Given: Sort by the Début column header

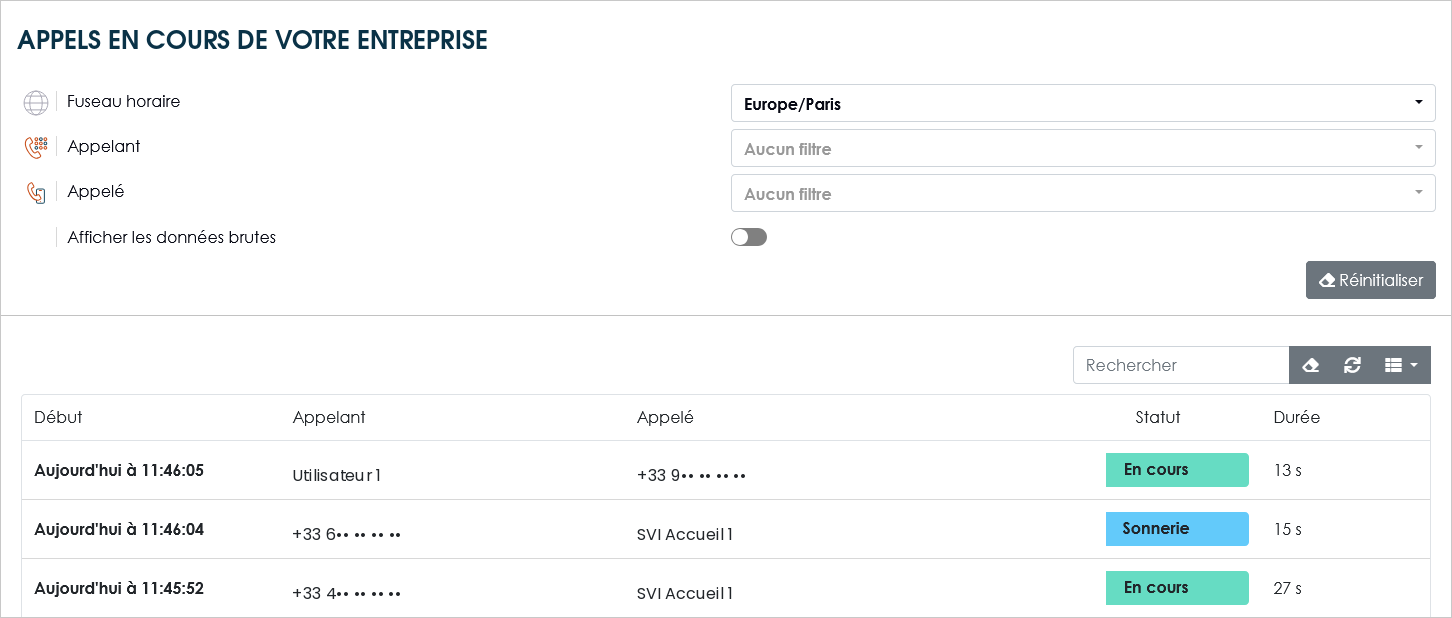Looking at the screenshot, I should (x=58, y=417).
